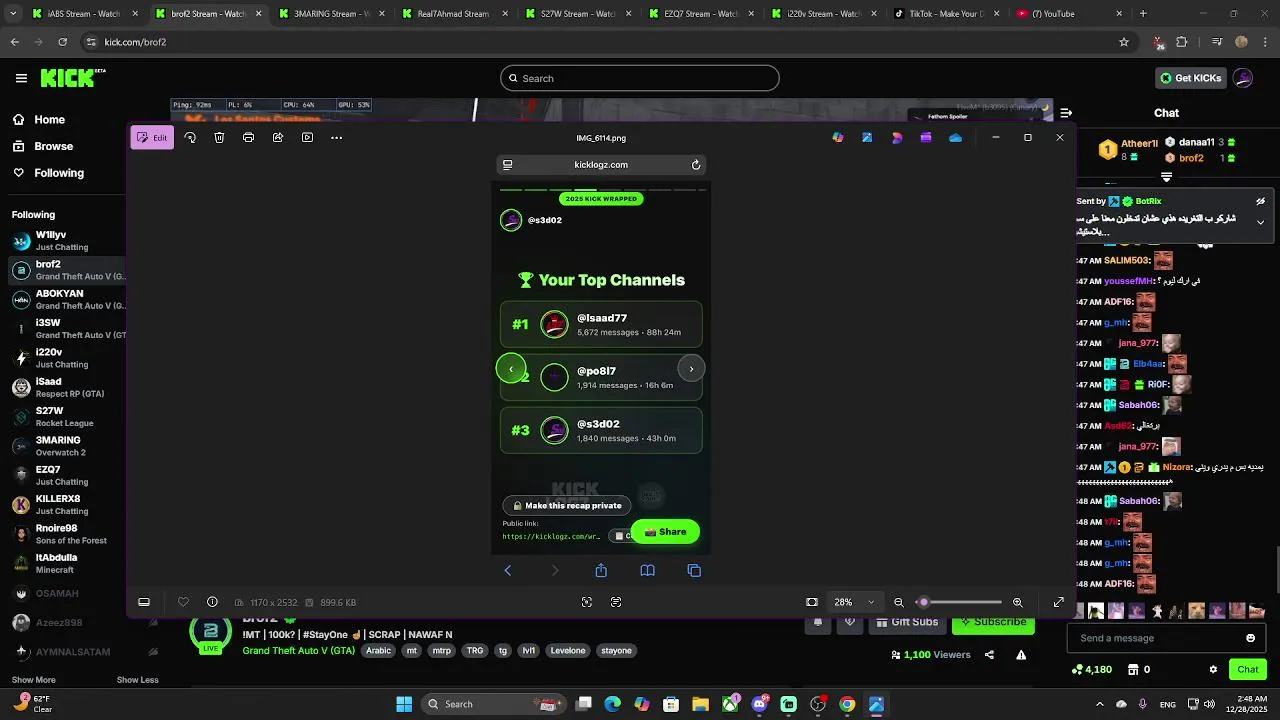Image resolution: width=1280 pixels, height=720 pixels.
Task: Click the Arabic tag
Action: pos(379,650)
